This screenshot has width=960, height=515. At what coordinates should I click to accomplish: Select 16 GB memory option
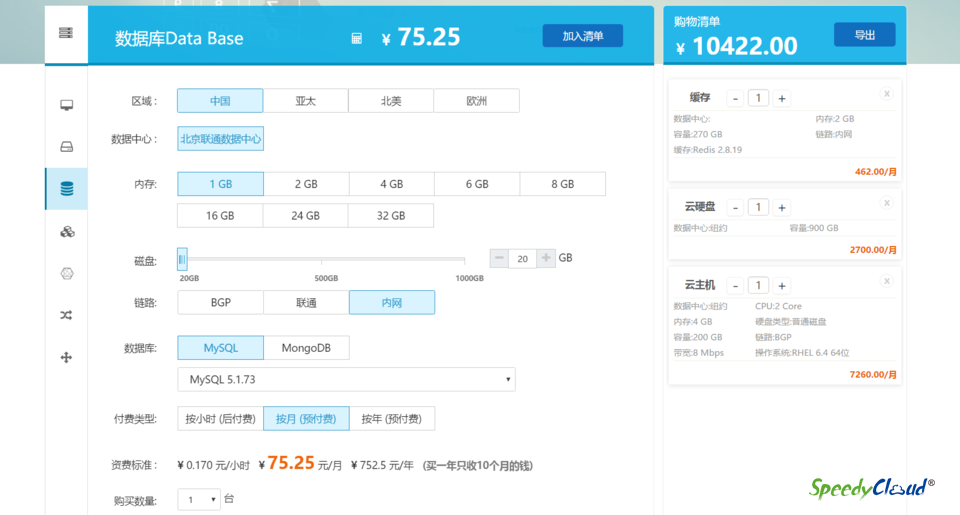[x=220, y=216]
